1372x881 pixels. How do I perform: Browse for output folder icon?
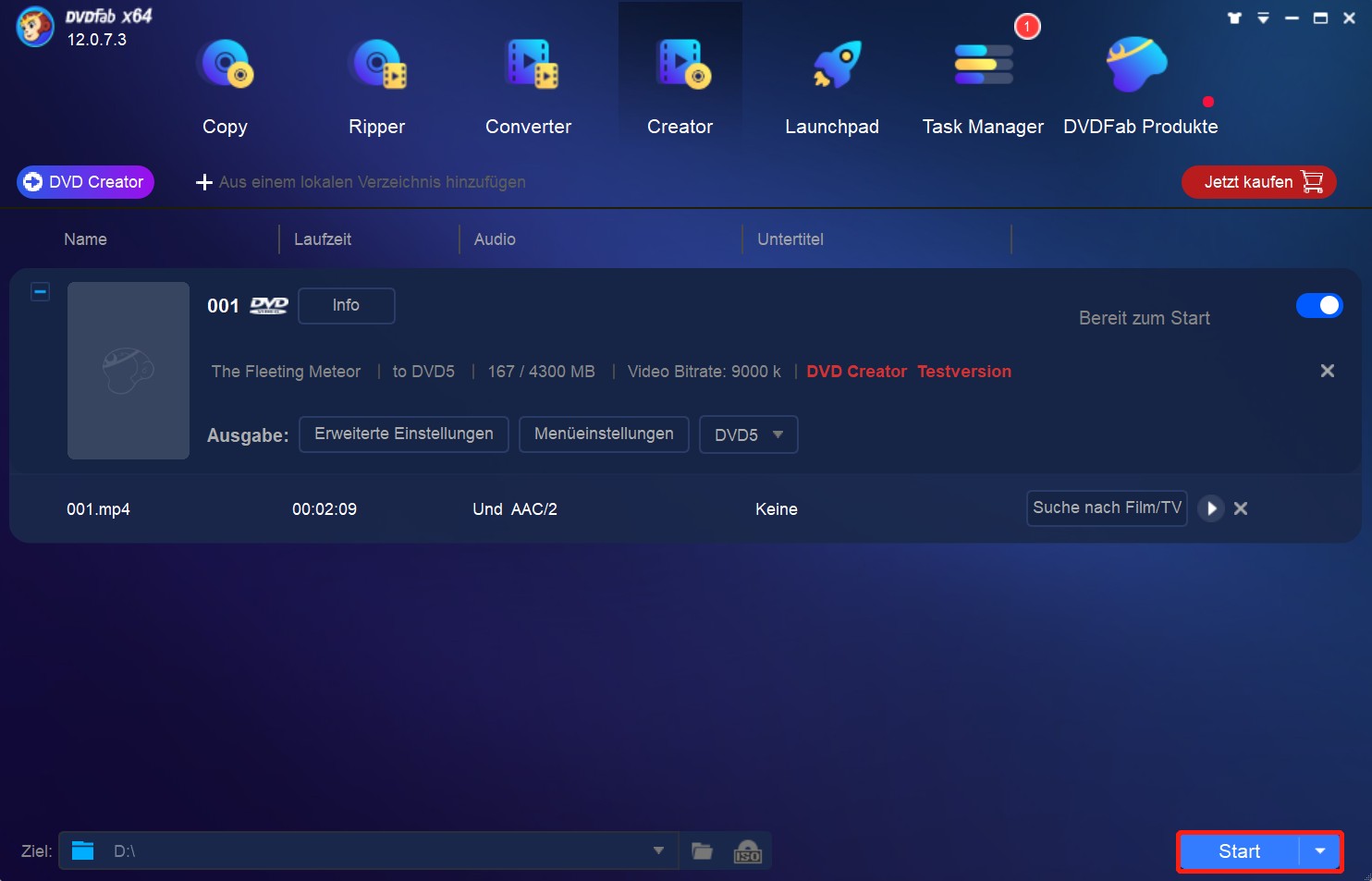[703, 851]
